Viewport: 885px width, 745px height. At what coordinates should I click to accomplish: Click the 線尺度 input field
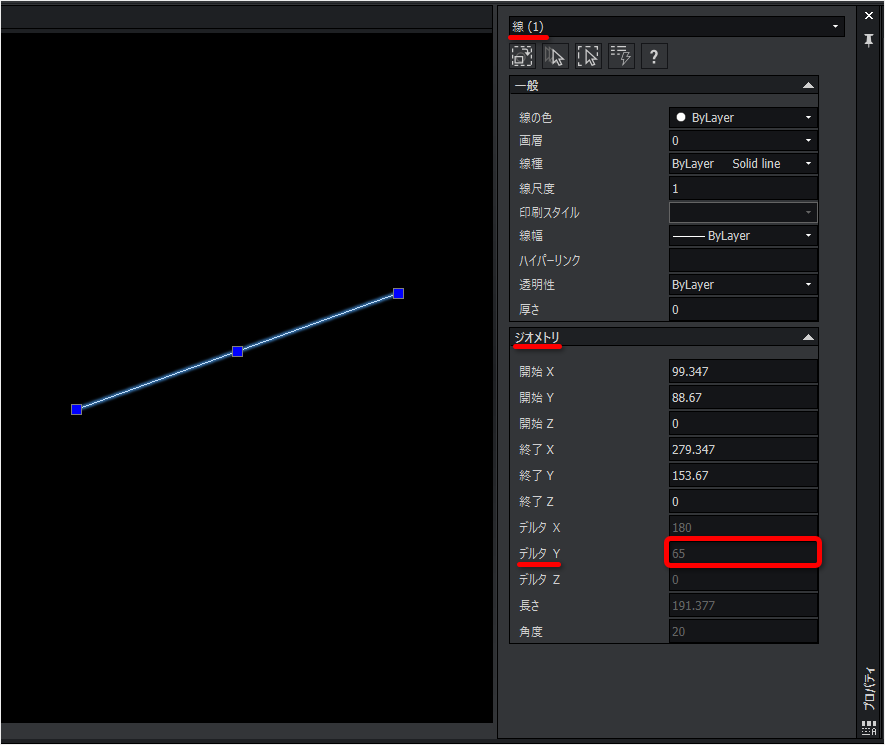tap(743, 189)
